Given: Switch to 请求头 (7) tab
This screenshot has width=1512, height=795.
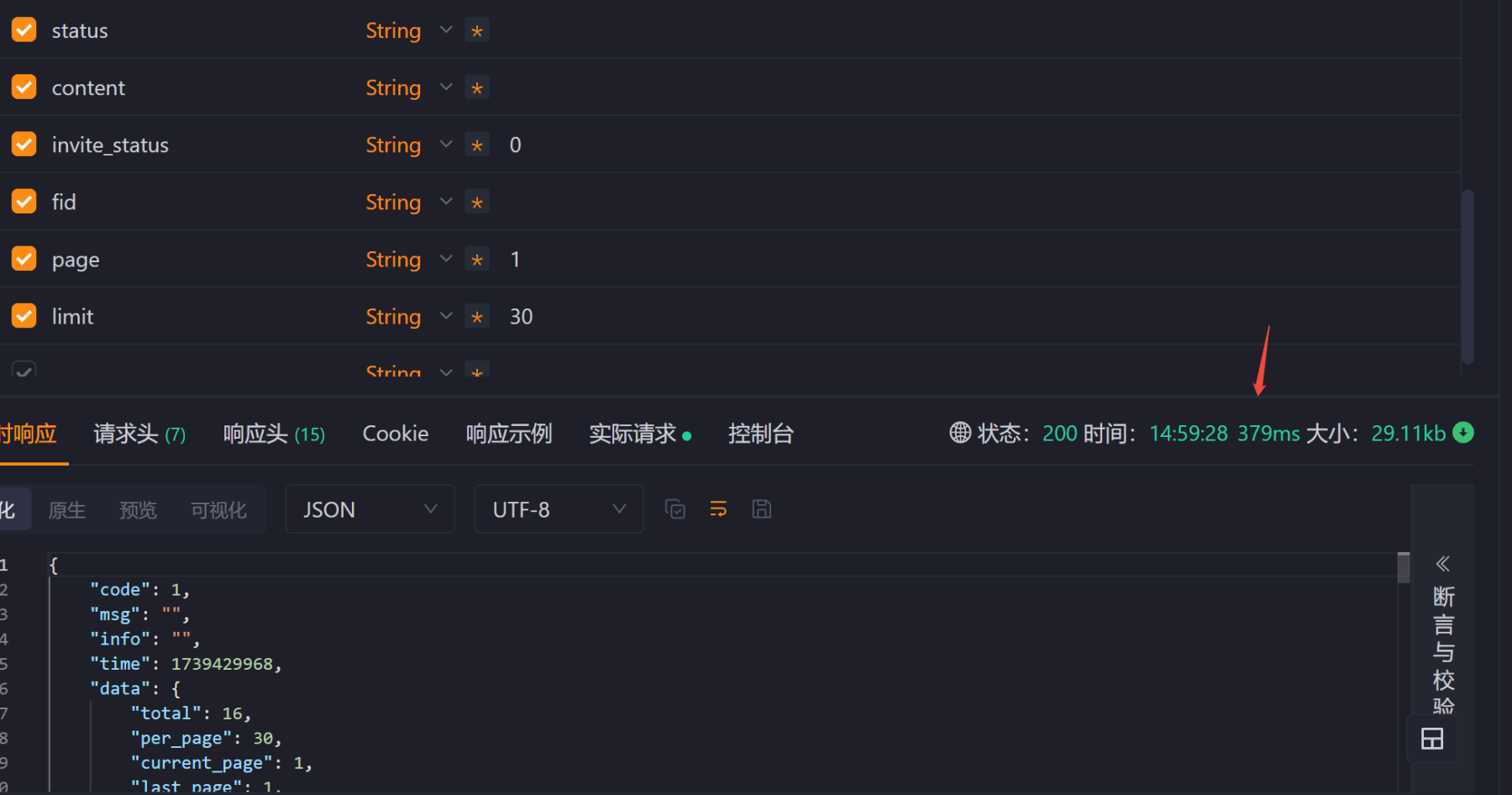Looking at the screenshot, I should coord(139,434).
